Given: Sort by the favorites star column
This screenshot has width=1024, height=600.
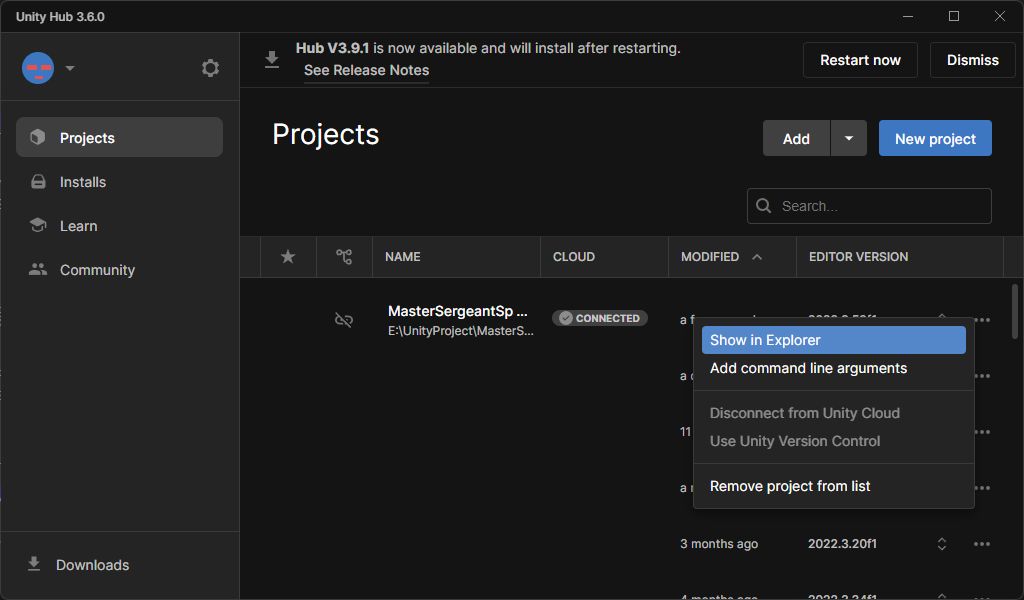Looking at the screenshot, I should coord(288,257).
